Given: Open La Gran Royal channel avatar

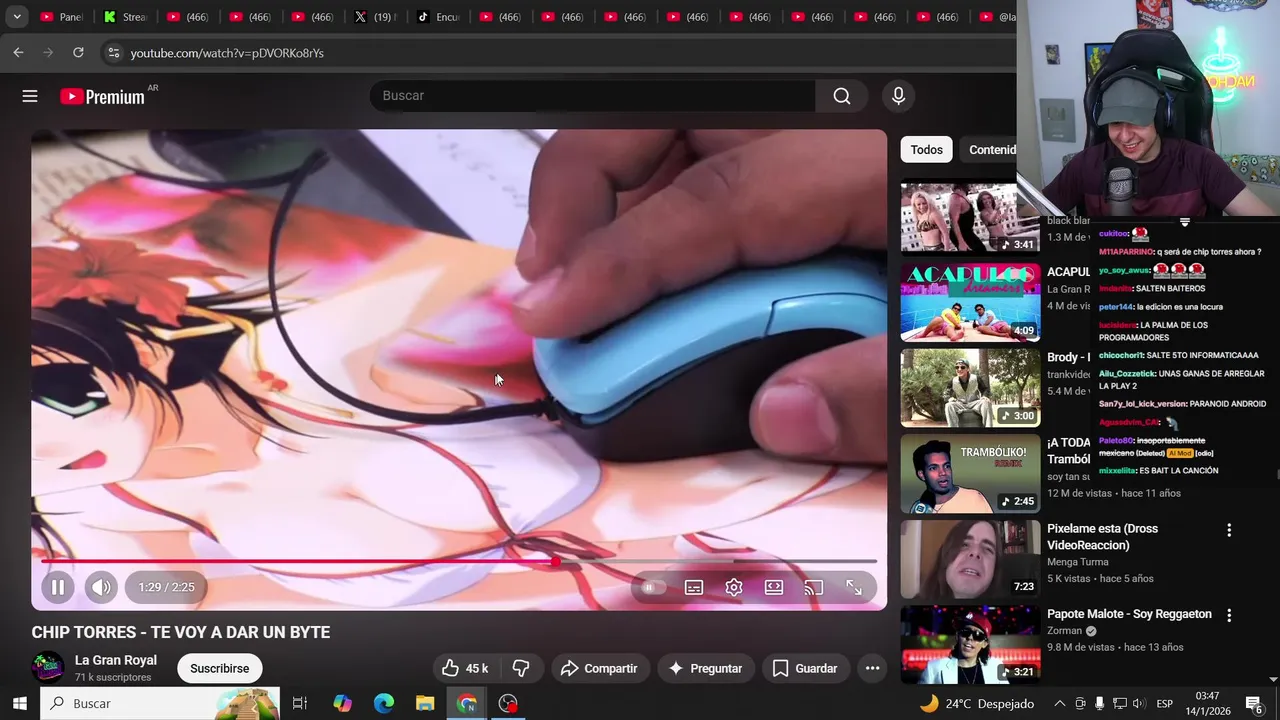Looking at the screenshot, I should [x=48, y=668].
